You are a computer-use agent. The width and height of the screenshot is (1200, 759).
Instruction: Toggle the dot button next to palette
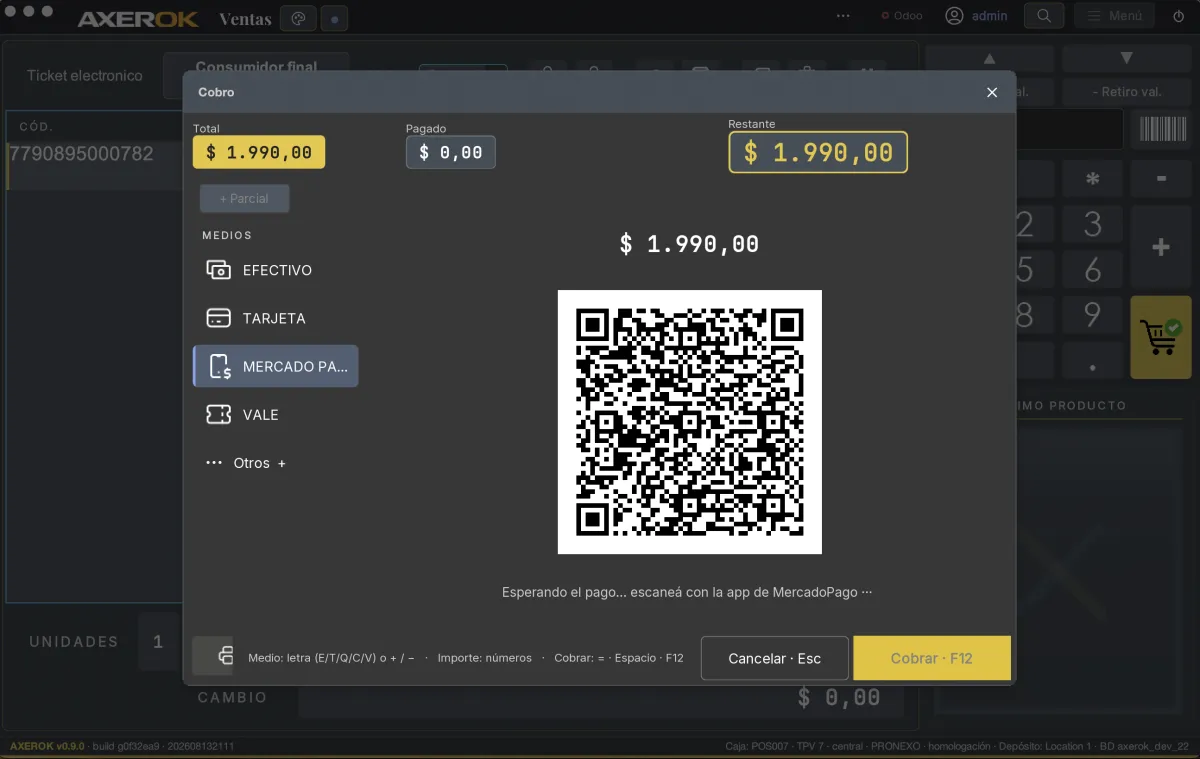[335, 18]
